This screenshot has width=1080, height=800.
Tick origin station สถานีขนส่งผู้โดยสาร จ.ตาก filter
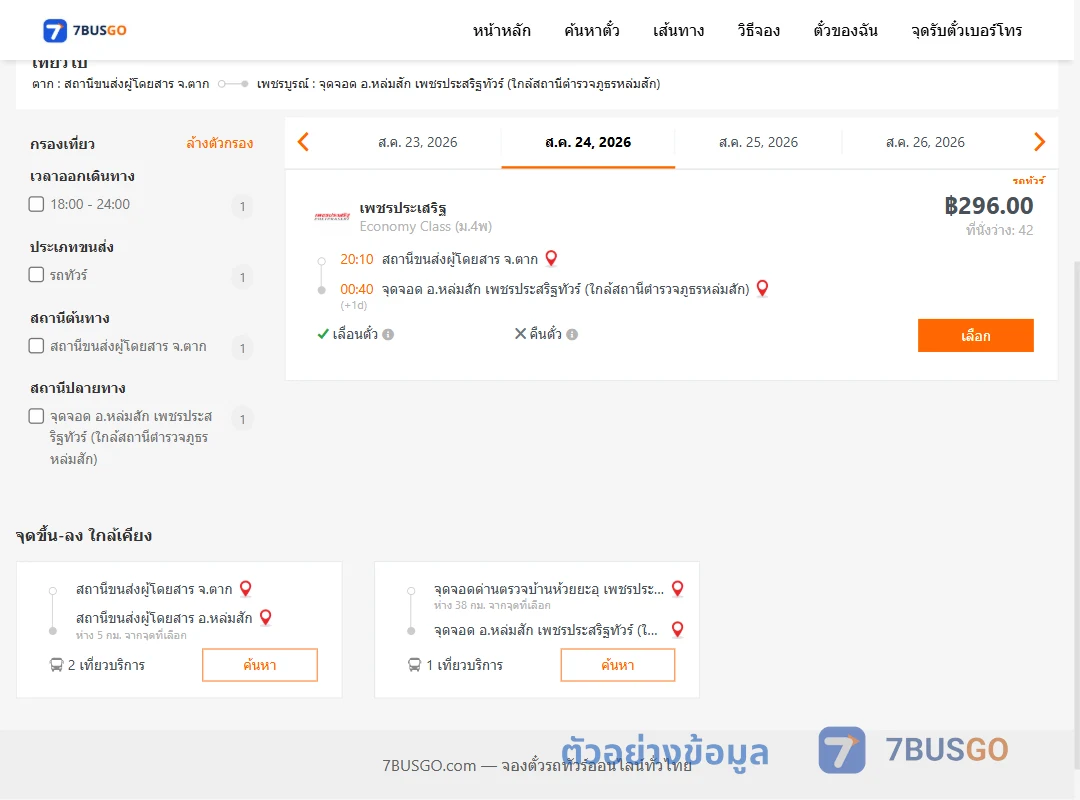point(37,345)
